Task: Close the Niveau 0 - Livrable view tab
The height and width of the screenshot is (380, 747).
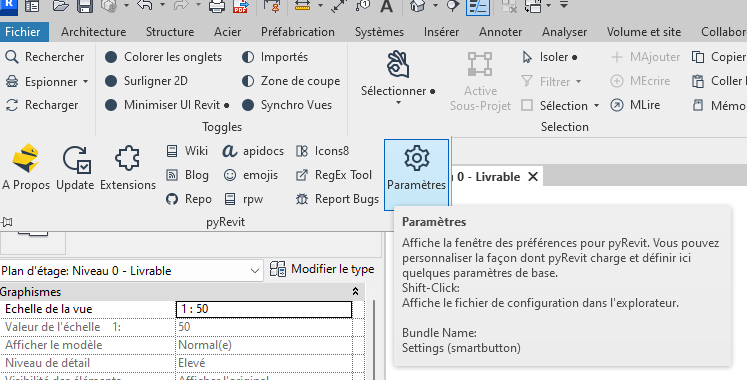Action: pos(533,177)
